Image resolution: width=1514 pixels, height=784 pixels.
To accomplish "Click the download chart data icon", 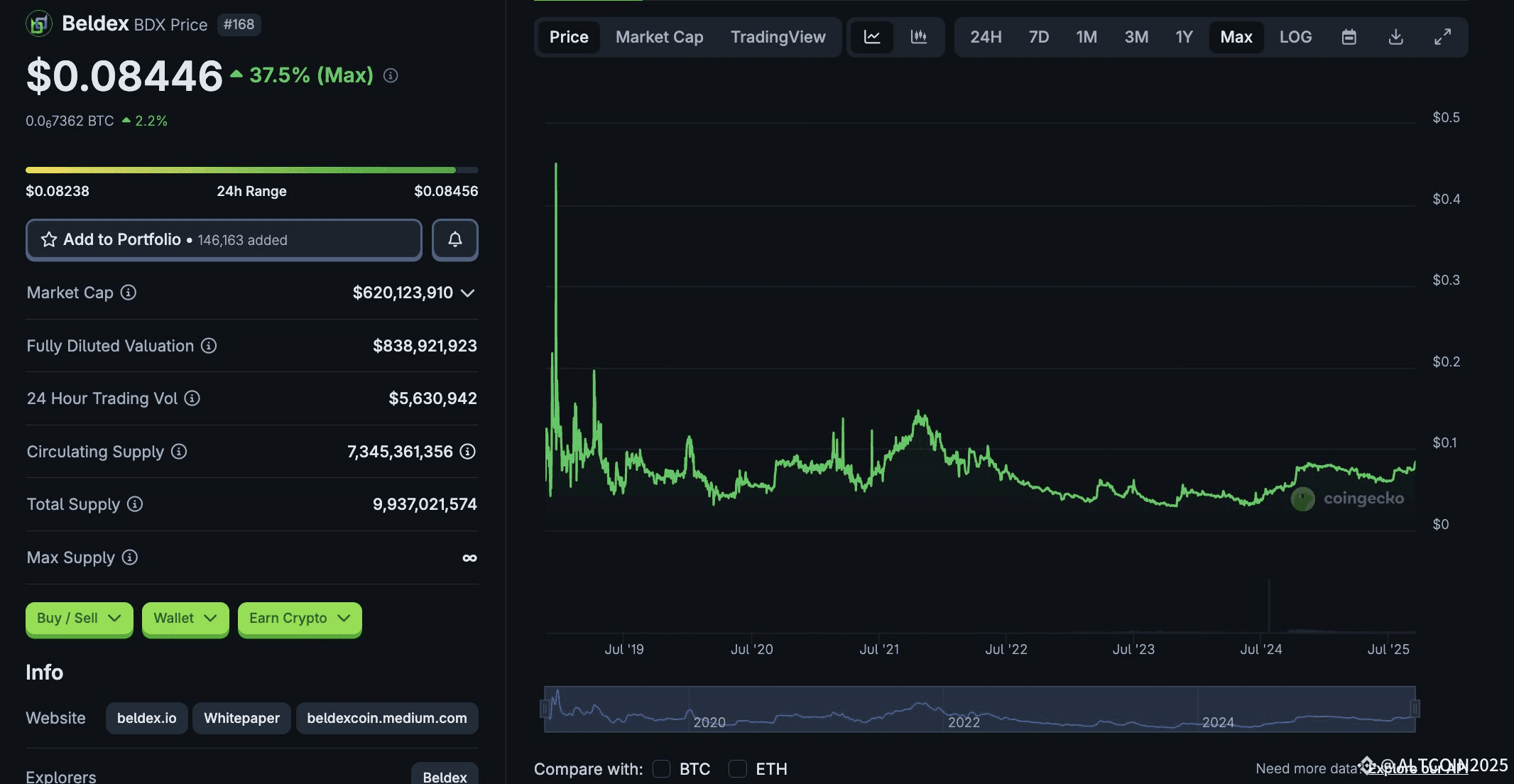I will [x=1395, y=37].
